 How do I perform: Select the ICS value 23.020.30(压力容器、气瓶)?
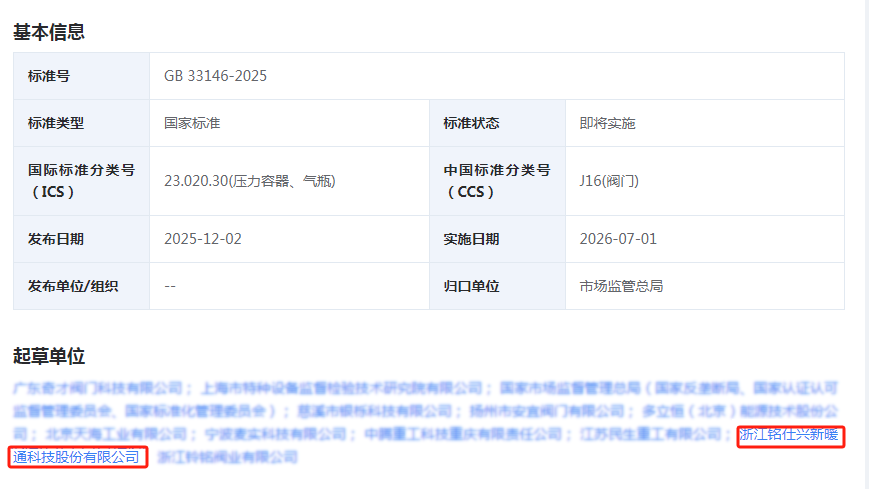tap(249, 181)
